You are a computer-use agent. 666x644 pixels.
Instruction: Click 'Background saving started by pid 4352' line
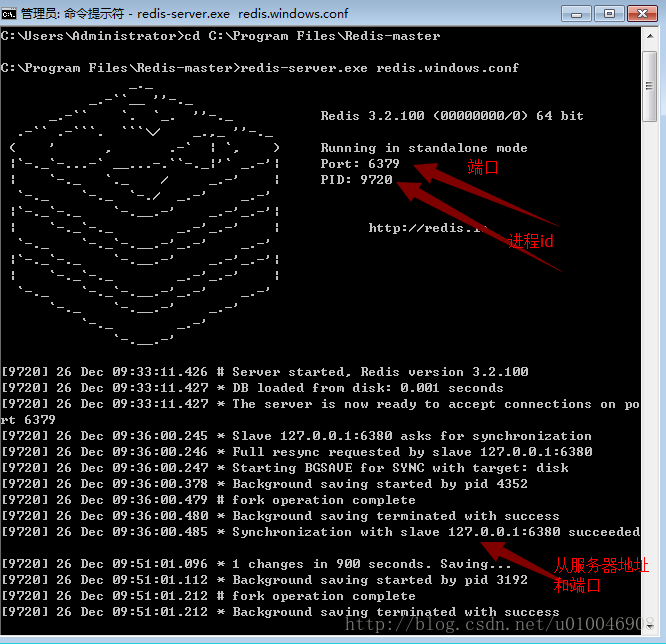pyautogui.click(x=265, y=484)
